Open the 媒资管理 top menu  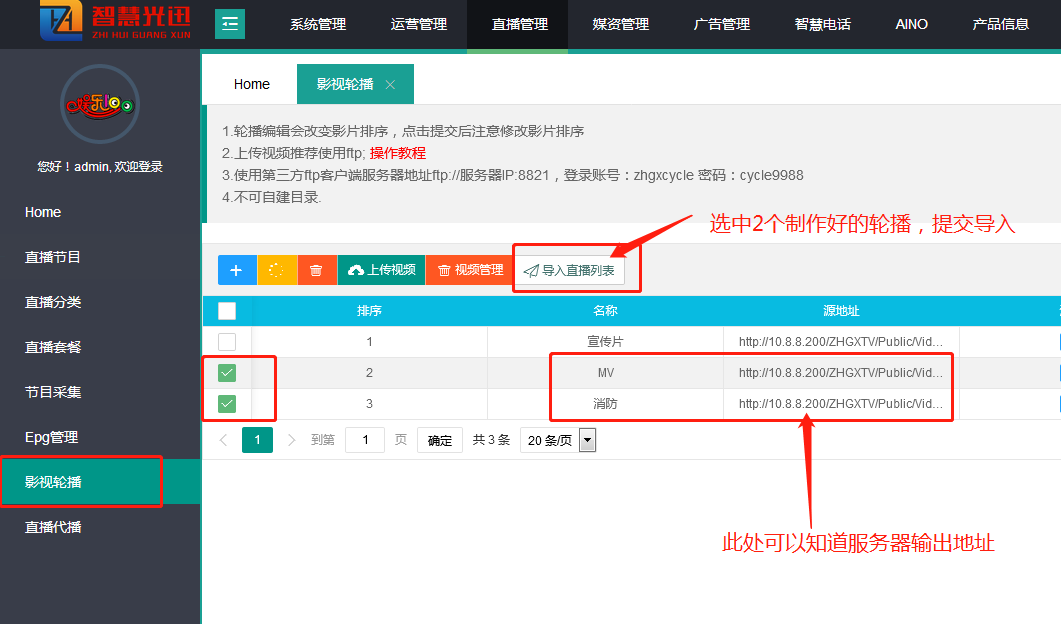(620, 24)
